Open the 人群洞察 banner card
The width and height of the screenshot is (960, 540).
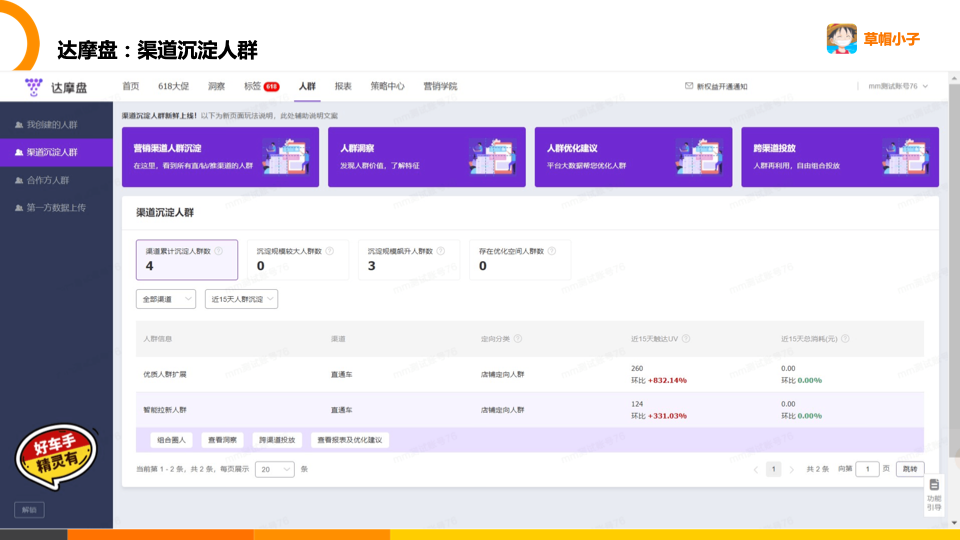point(427,157)
